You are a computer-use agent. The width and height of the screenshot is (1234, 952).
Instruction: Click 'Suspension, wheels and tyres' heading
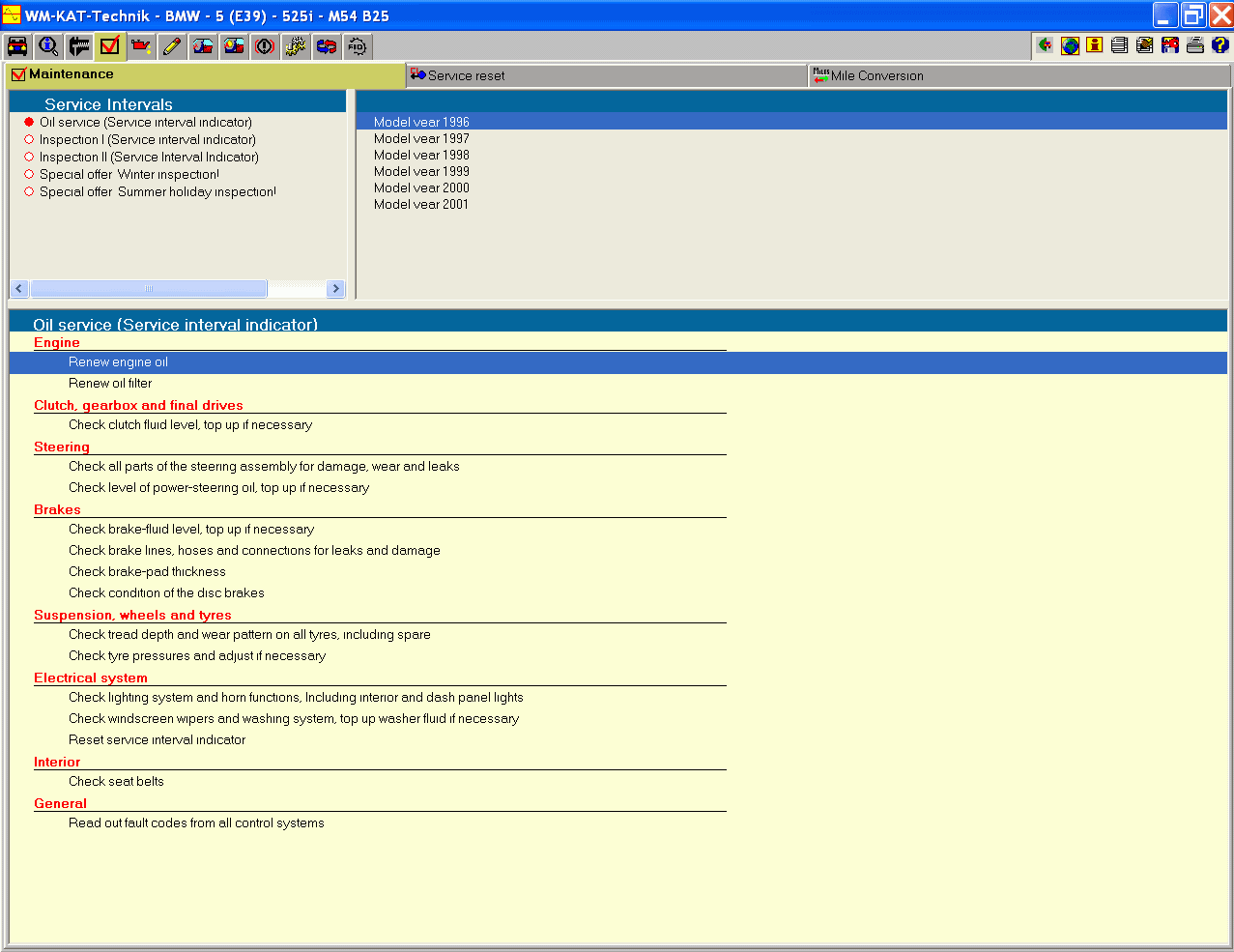(x=132, y=616)
